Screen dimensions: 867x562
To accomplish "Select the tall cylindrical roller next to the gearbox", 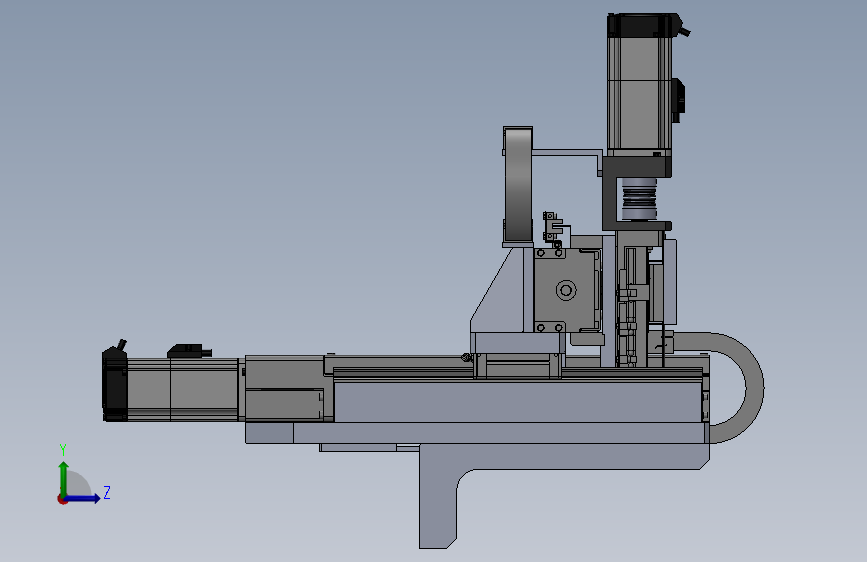I will point(518,186).
